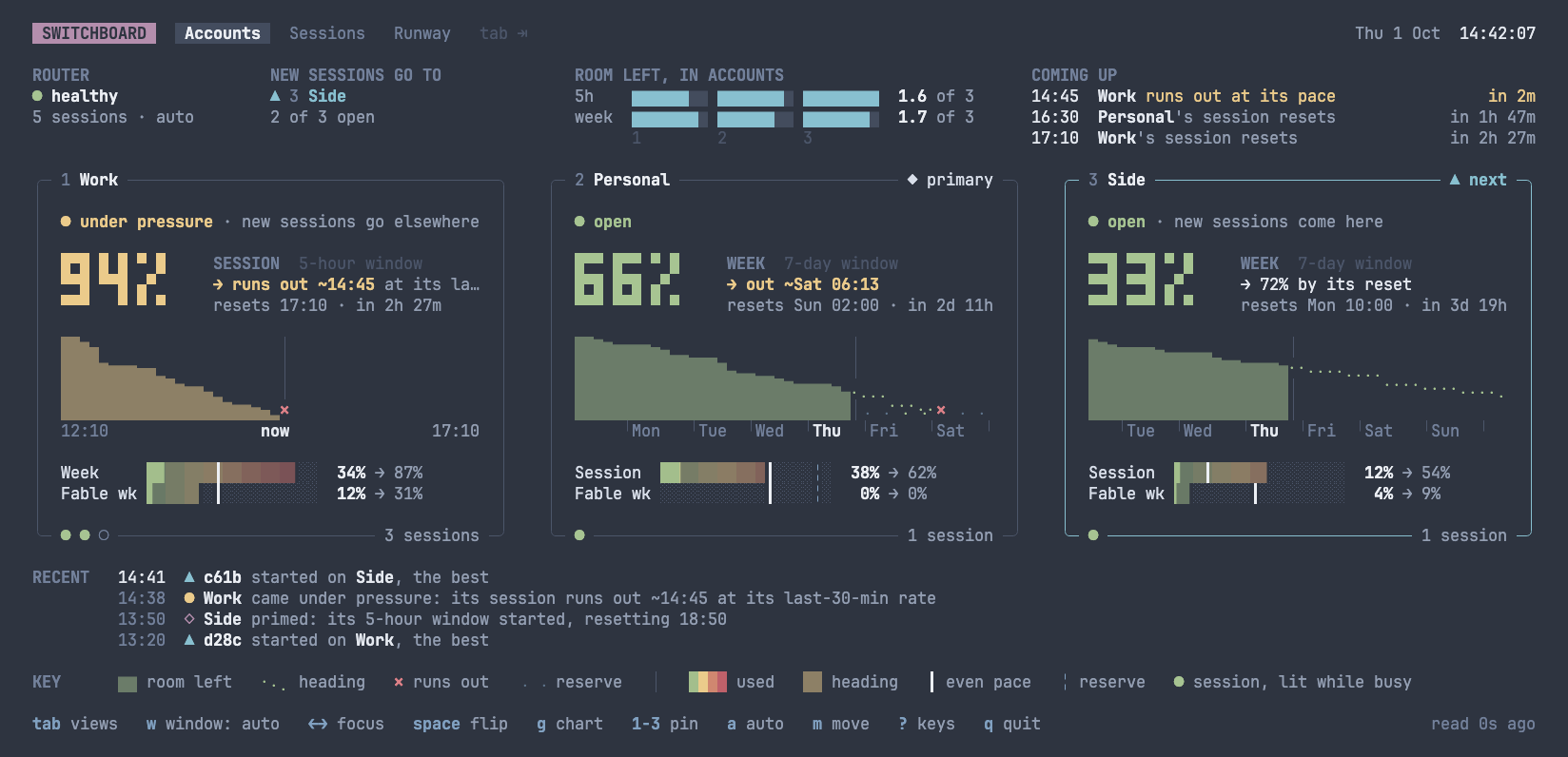1568x757 pixels.
Task: Click the green 'session, lit while busy' dot
Action: point(1179,682)
